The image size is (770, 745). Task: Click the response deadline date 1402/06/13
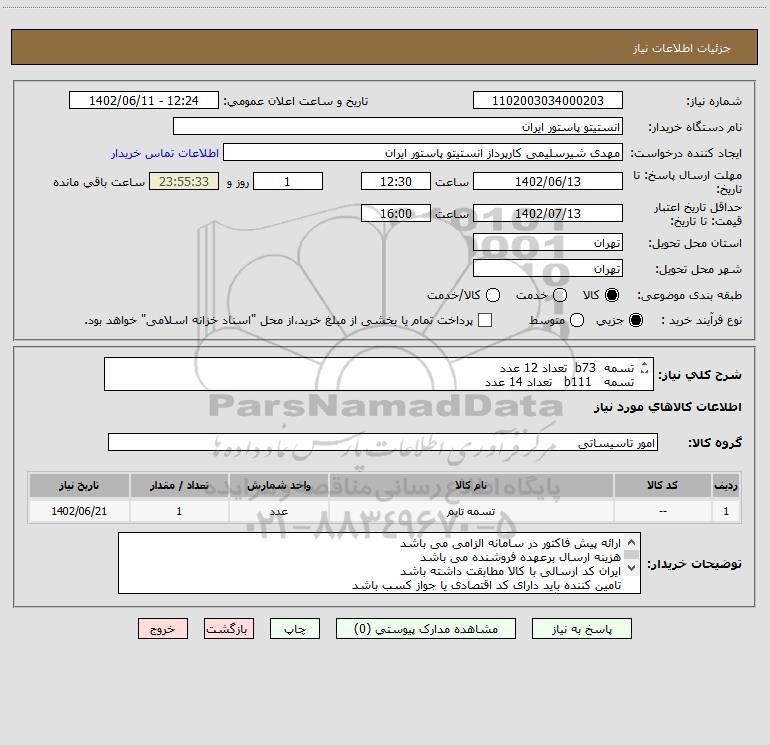click(548, 181)
